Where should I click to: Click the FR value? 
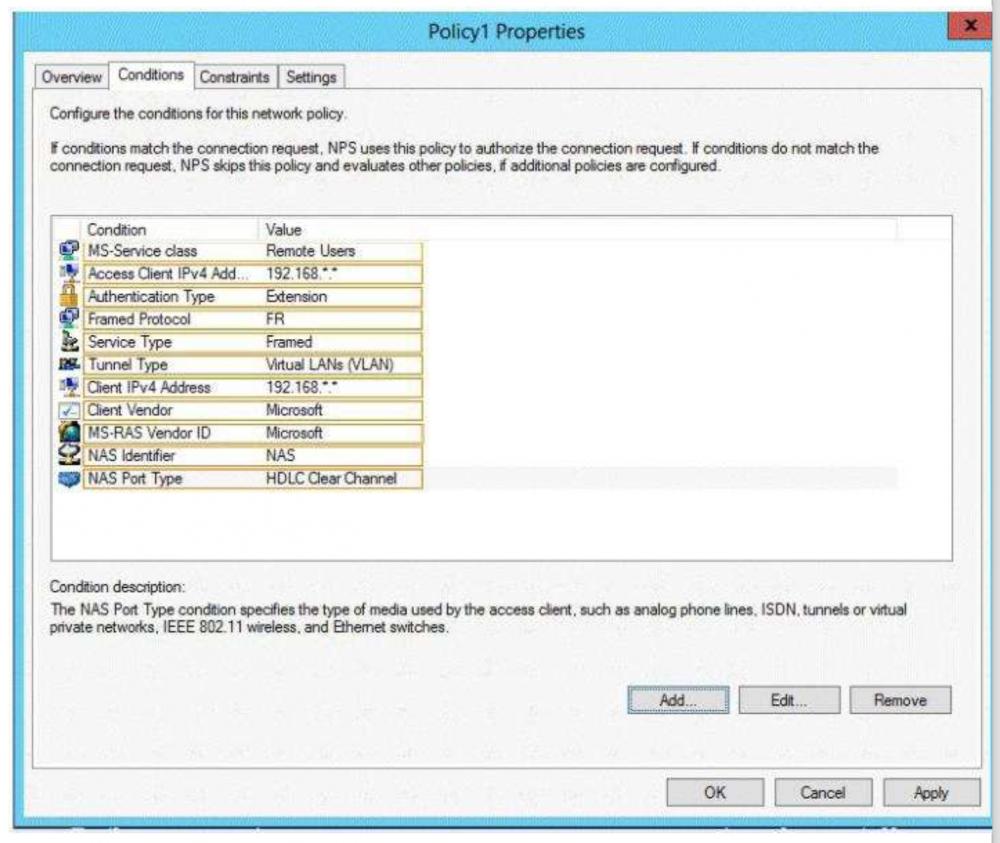click(275, 319)
